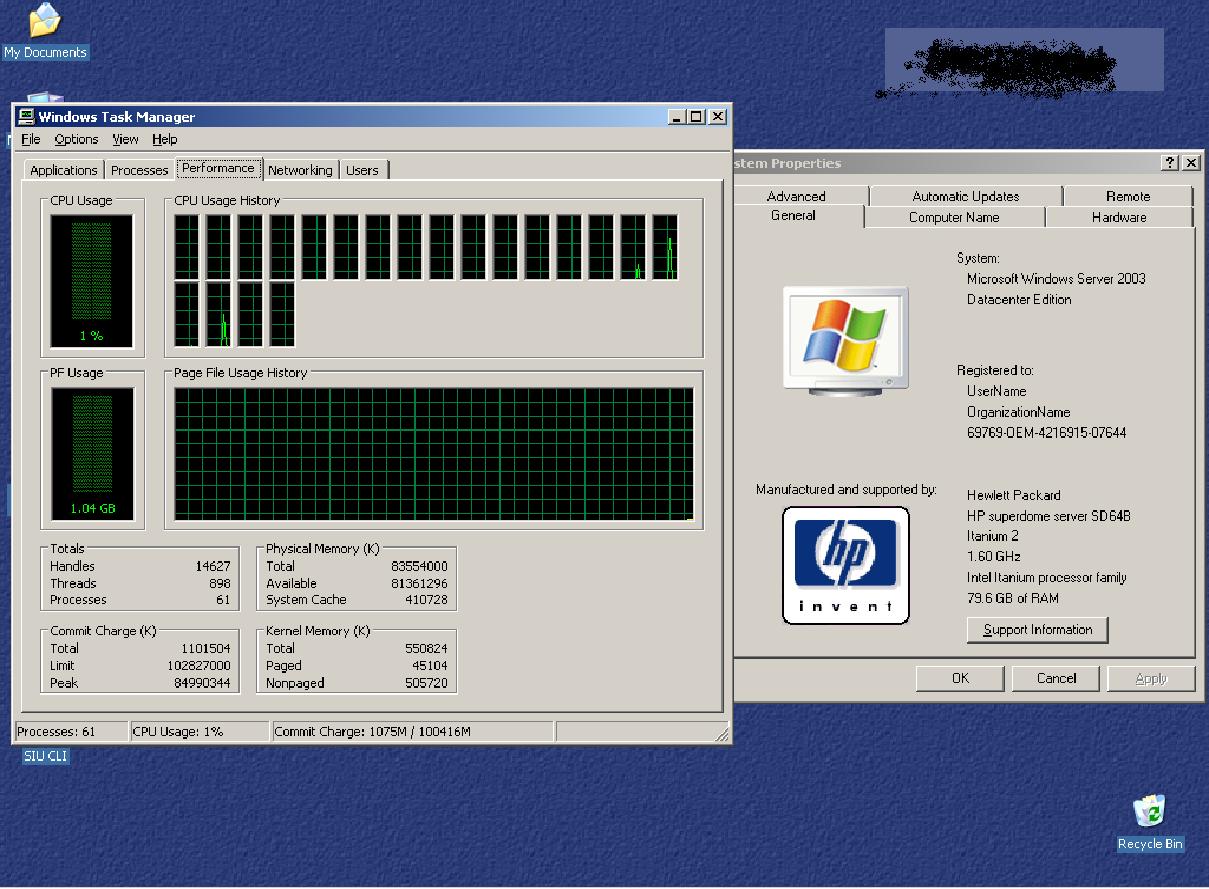Click Kernel Memory total value 550824

(x=426, y=648)
